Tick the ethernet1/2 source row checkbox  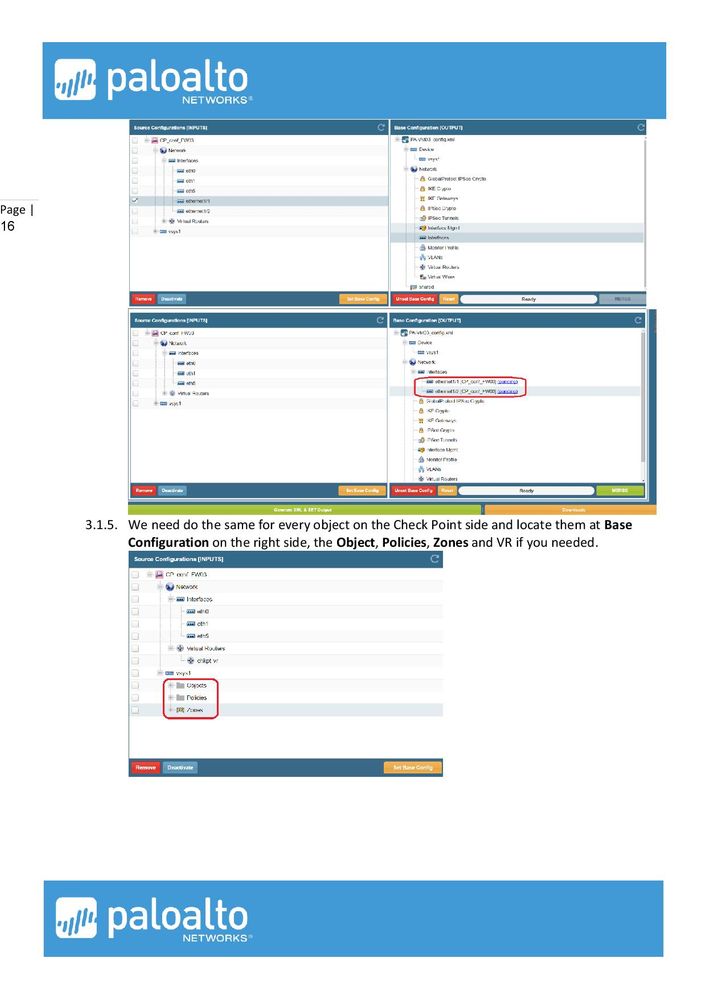(x=134, y=211)
